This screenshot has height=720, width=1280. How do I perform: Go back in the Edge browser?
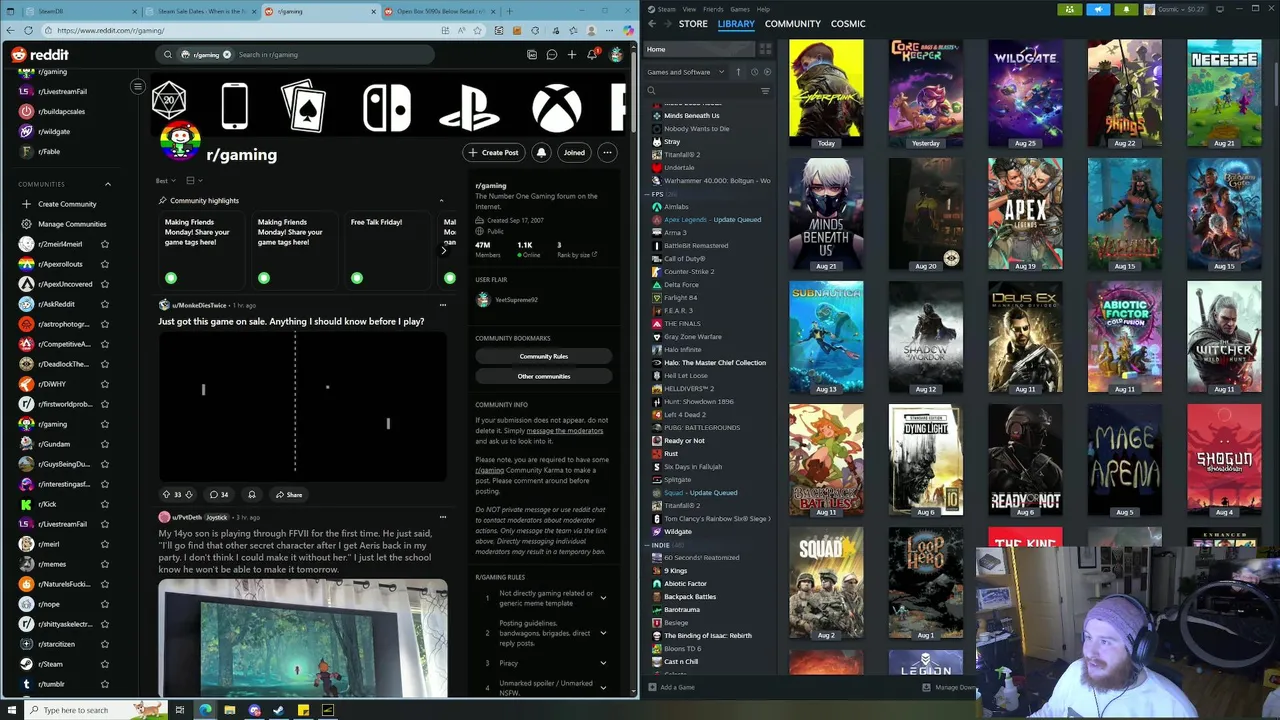(10, 30)
